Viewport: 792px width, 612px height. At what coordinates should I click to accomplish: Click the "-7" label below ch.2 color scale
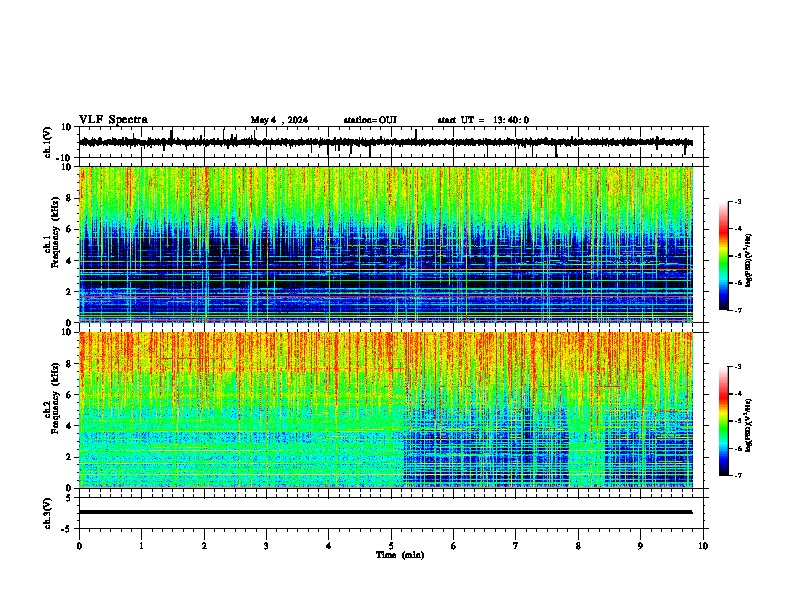[737, 475]
